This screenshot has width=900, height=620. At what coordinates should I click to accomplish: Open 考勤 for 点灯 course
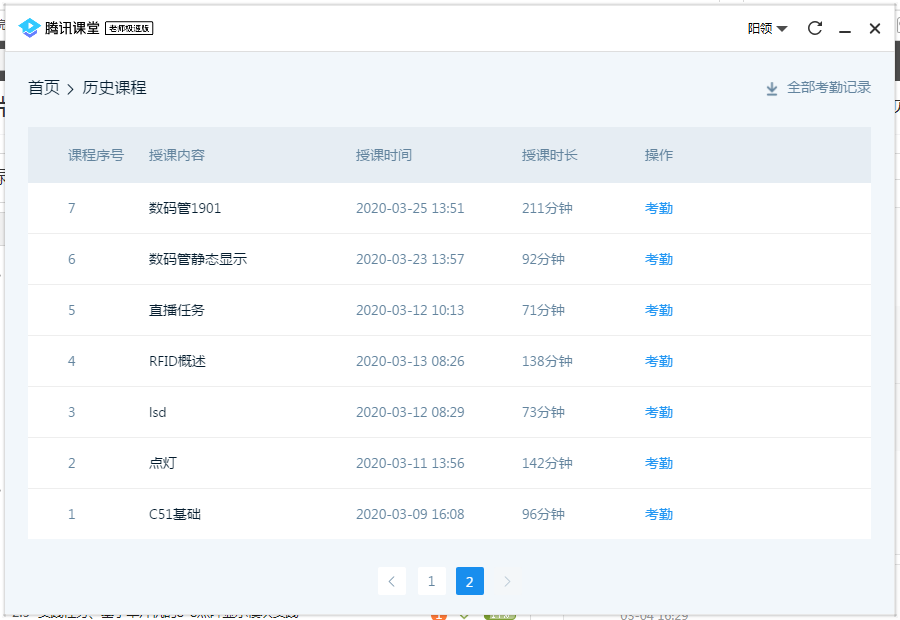click(658, 463)
